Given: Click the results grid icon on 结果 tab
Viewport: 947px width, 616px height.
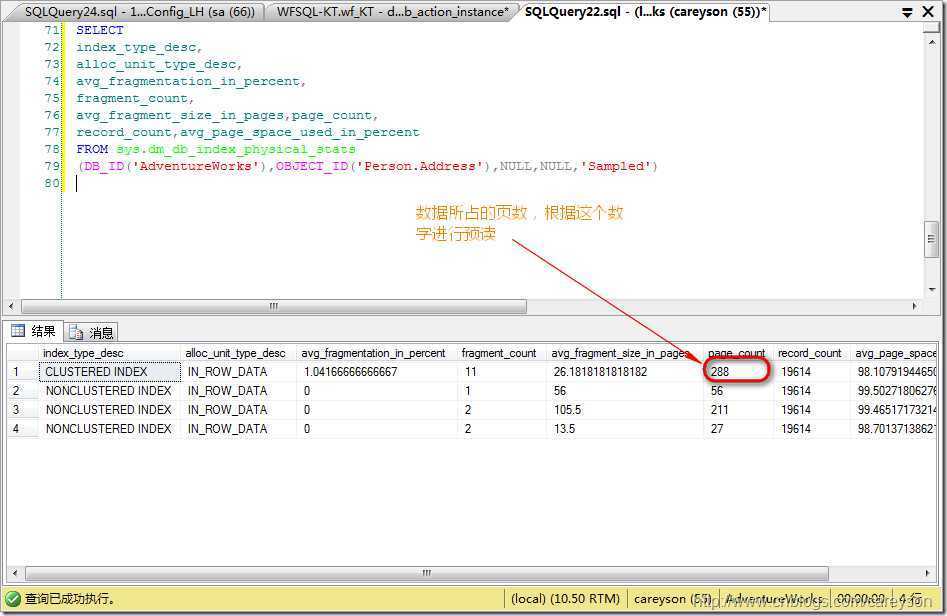Looking at the screenshot, I should point(18,330).
